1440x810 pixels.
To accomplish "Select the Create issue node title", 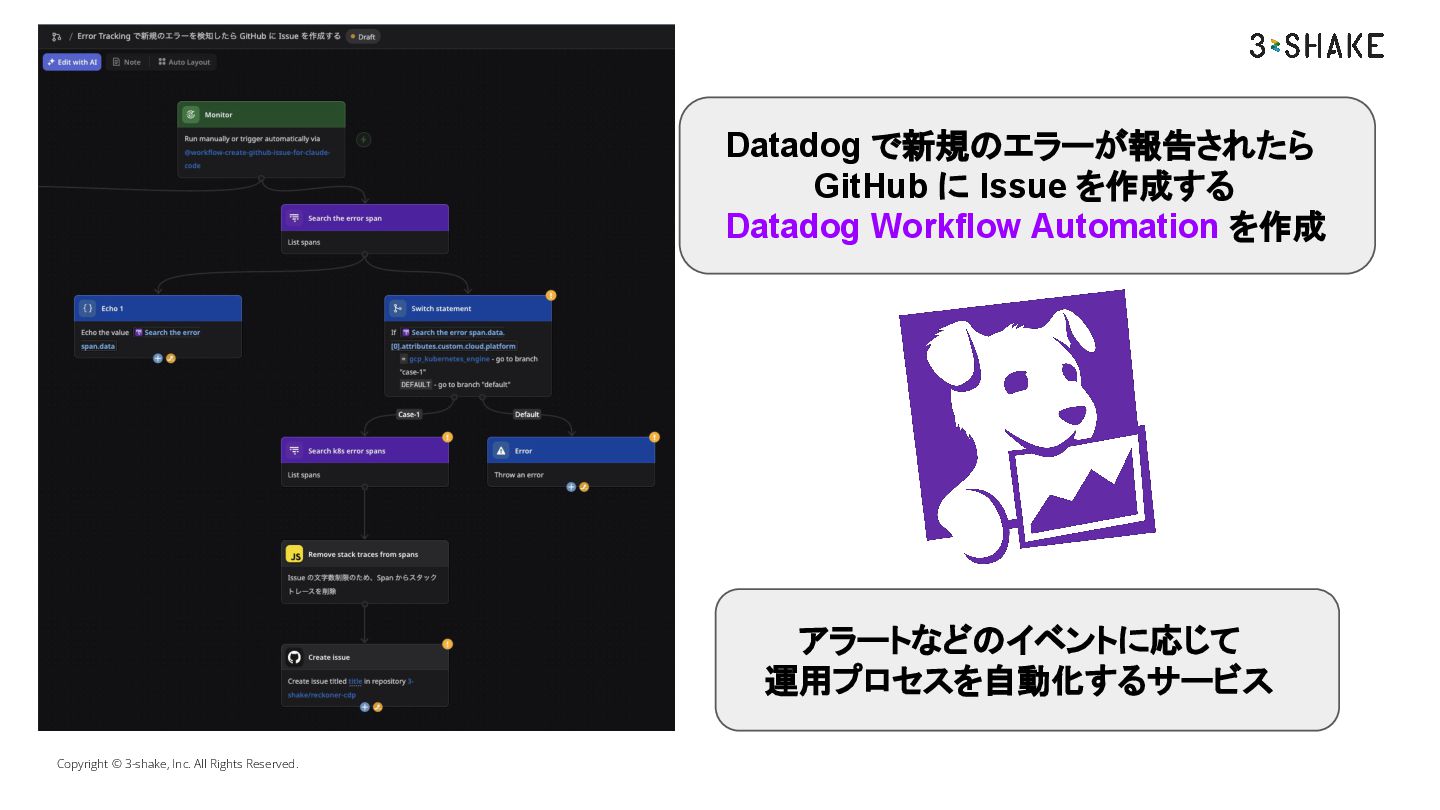I will (x=329, y=658).
